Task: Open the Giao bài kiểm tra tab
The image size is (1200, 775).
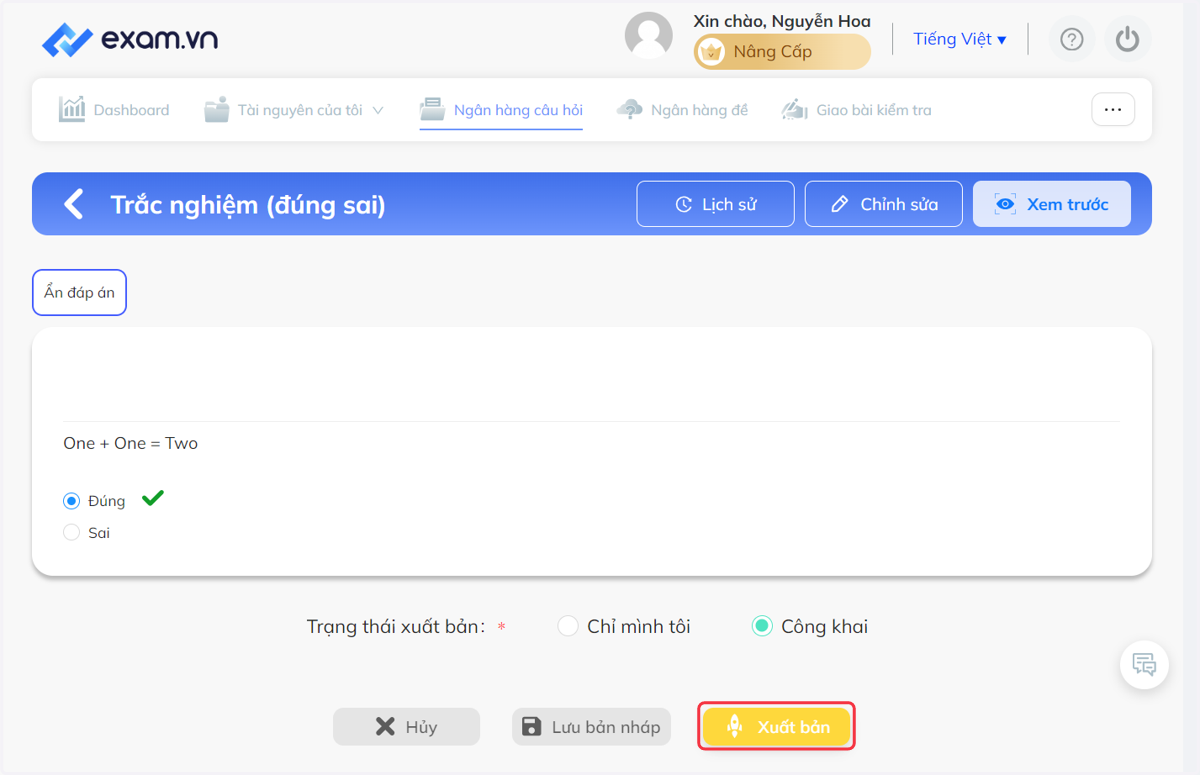Action: (x=856, y=110)
